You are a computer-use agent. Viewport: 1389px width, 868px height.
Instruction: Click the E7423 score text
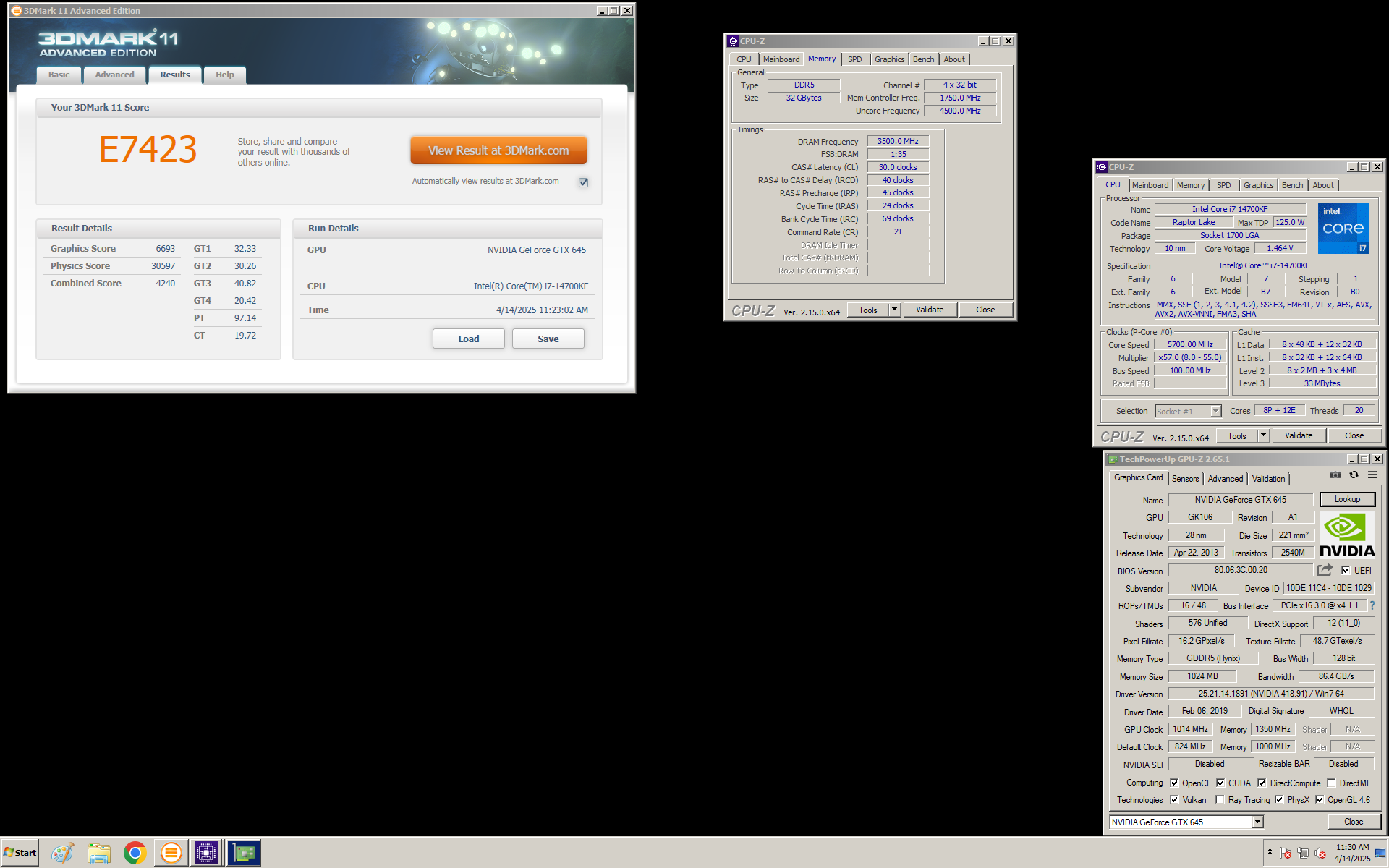pyautogui.click(x=148, y=150)
